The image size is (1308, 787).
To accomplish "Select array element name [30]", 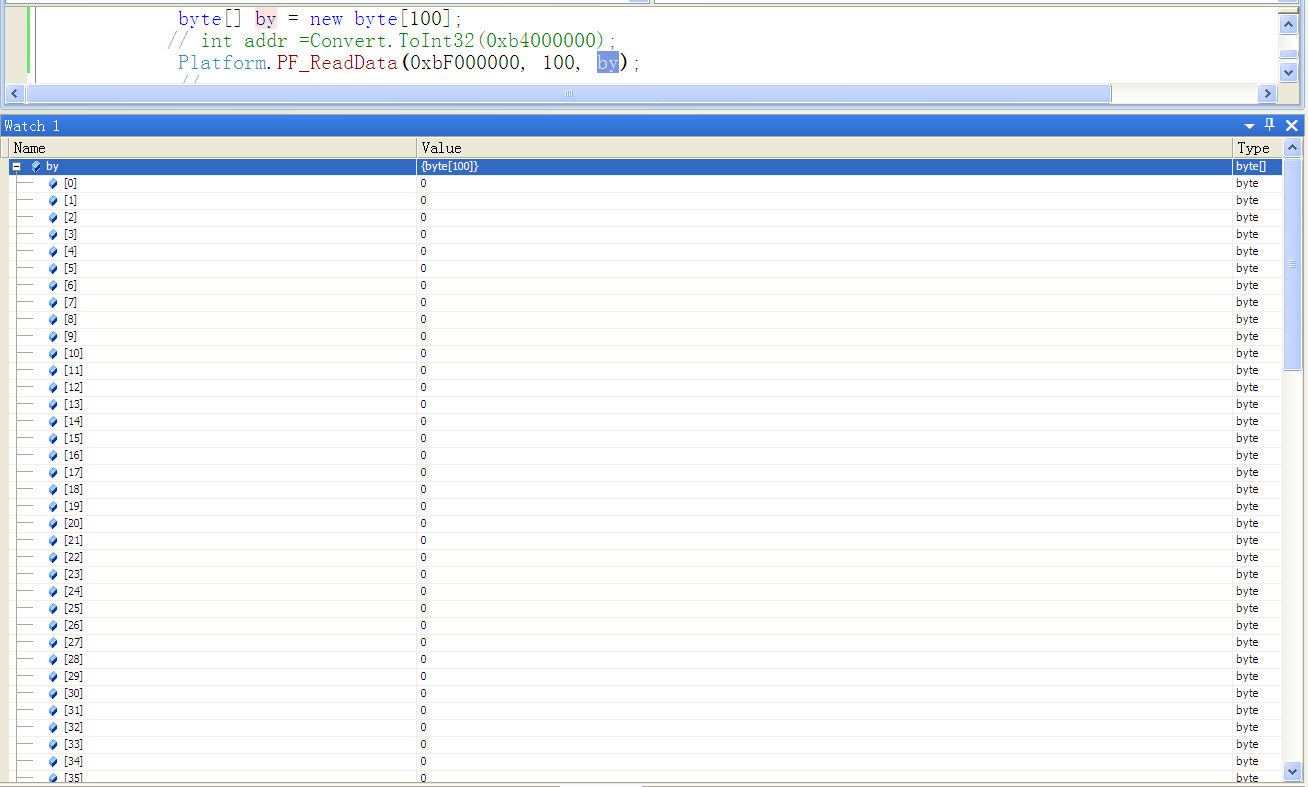I will [x=73, y=693].
